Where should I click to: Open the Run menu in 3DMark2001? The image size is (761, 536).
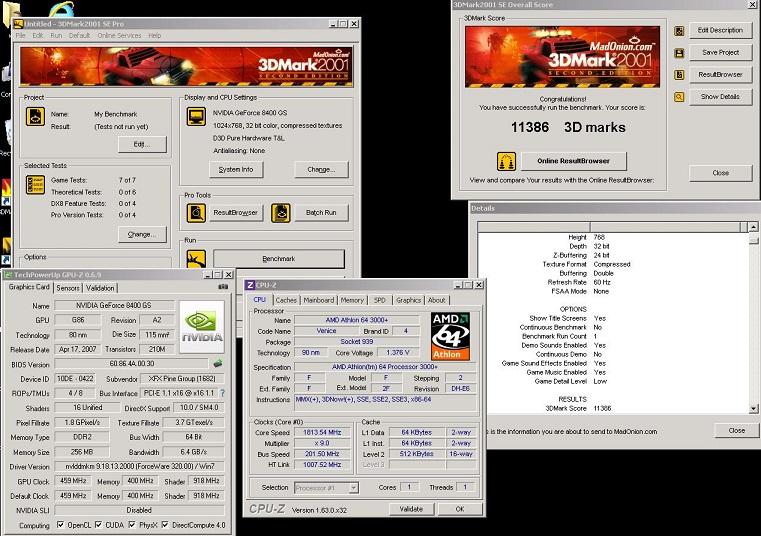point(56,35)
